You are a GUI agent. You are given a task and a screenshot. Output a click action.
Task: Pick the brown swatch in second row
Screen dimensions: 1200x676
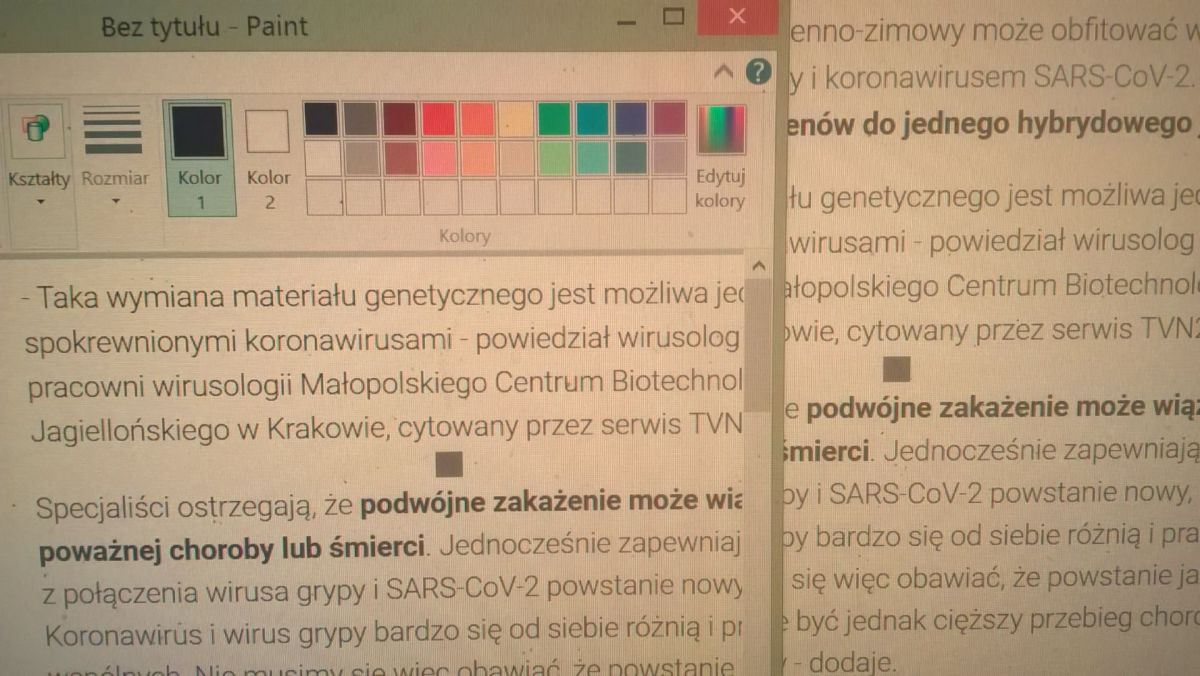tap(400, 158)
